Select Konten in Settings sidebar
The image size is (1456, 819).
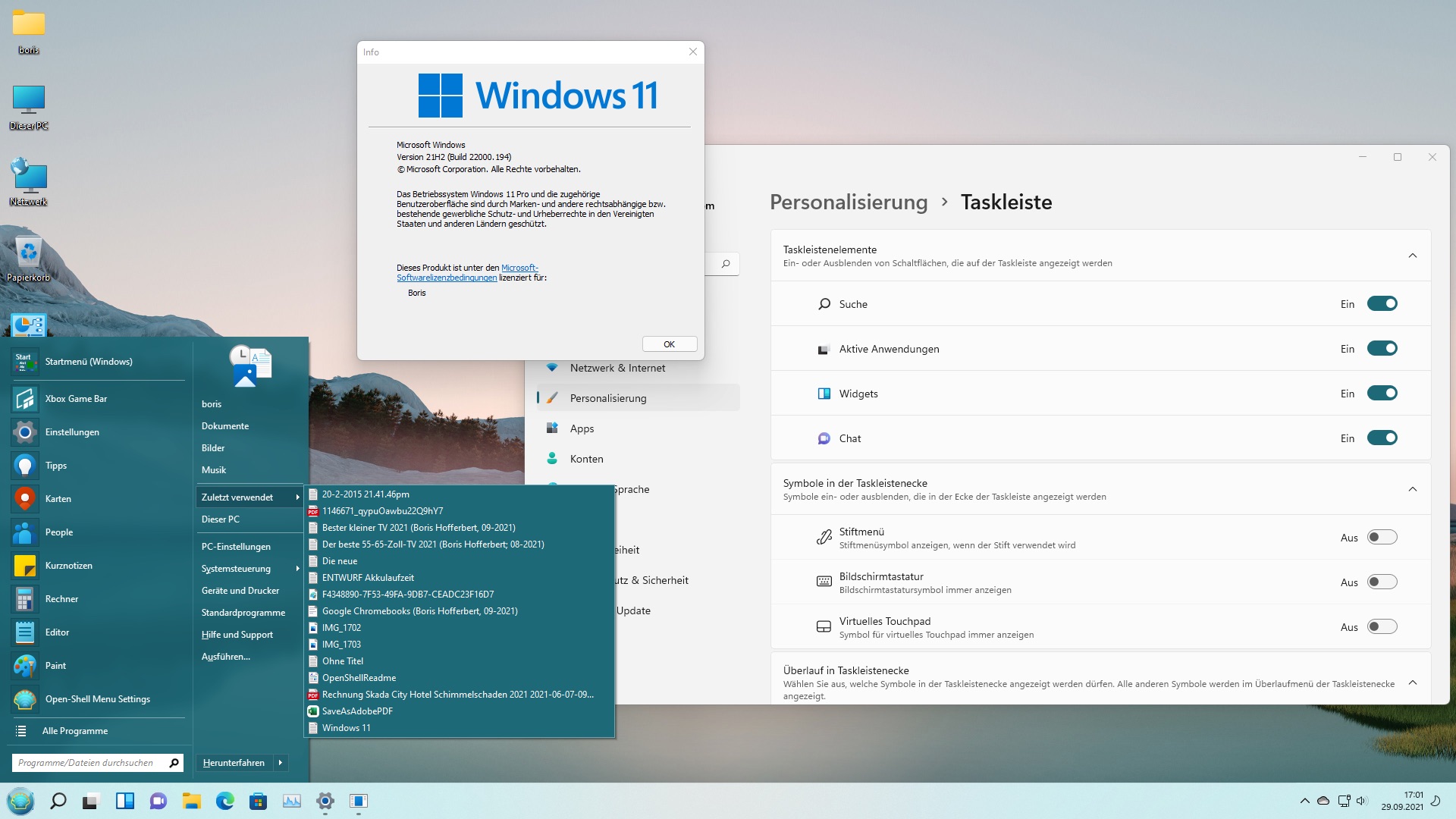point(638,459)
